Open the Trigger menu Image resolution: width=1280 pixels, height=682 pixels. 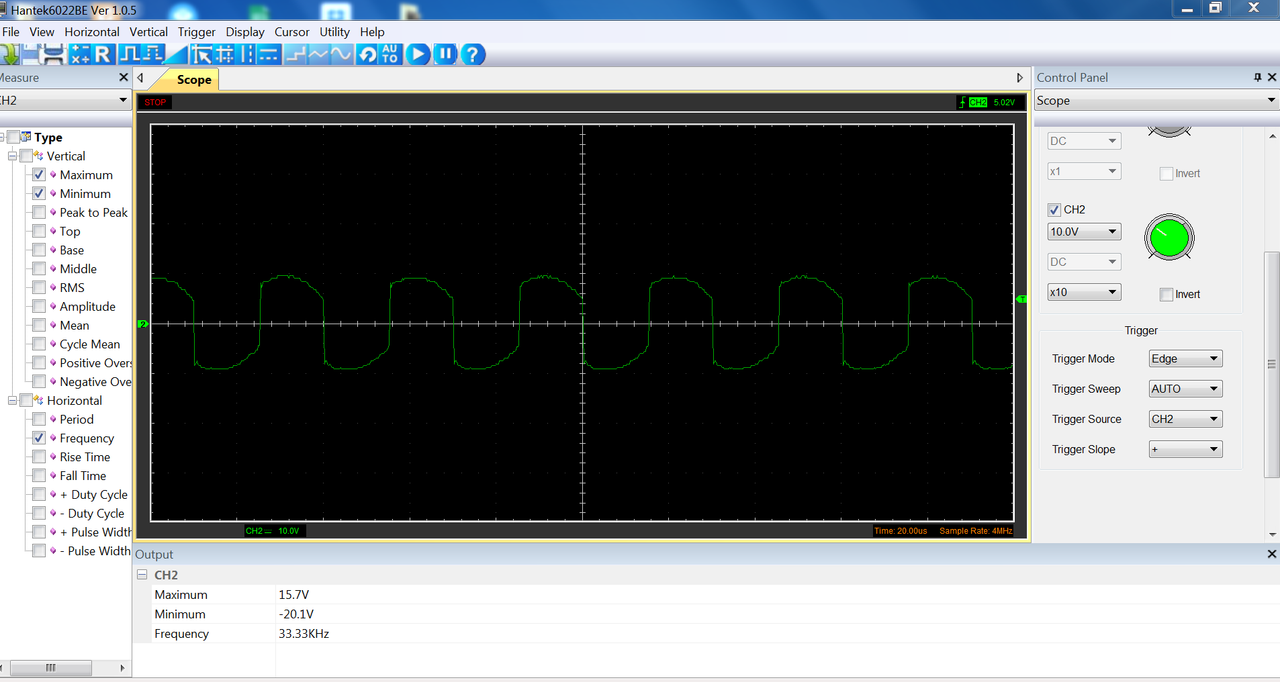(197, 32)
